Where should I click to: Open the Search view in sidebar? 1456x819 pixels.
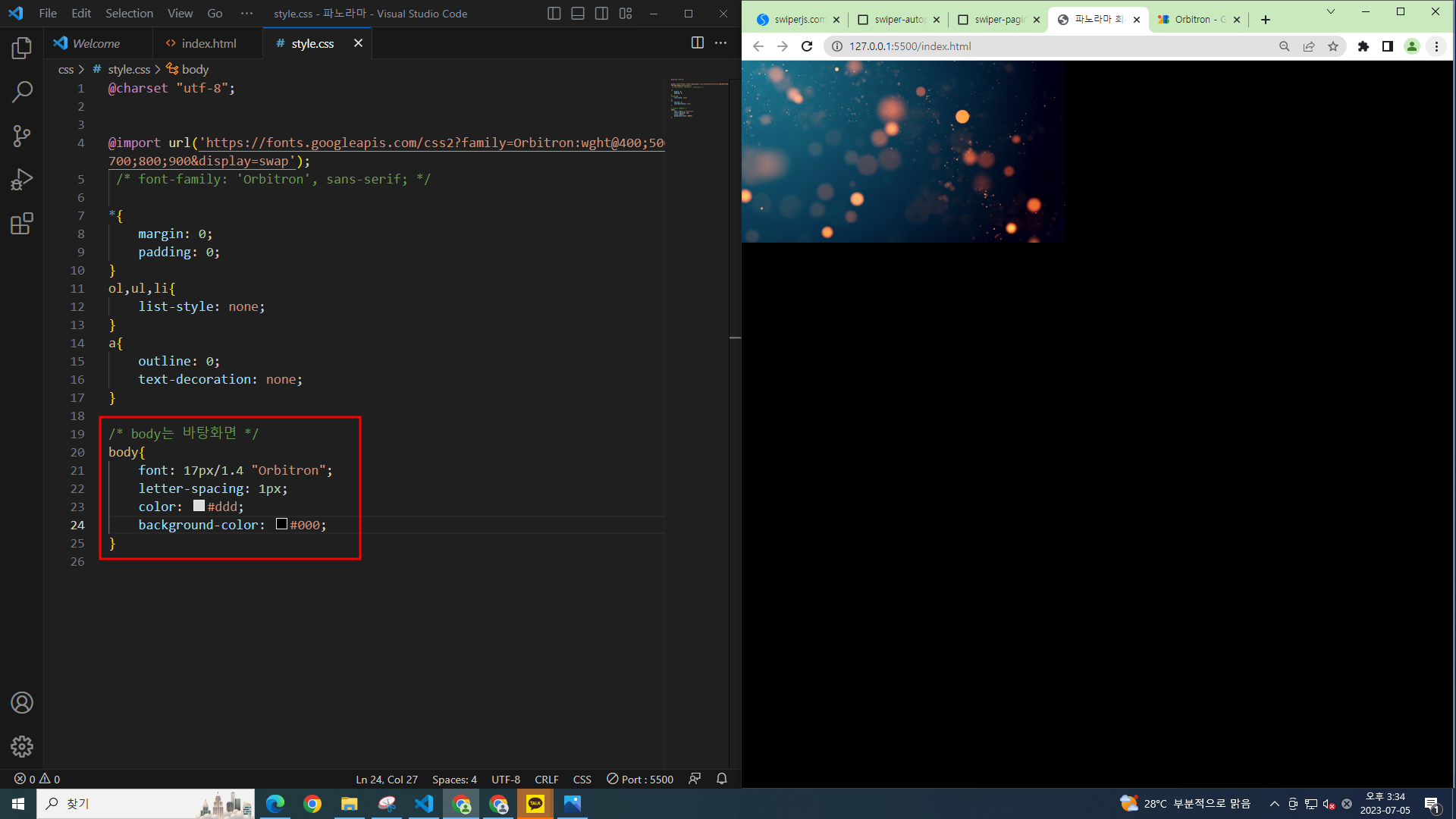coord(22,93)
